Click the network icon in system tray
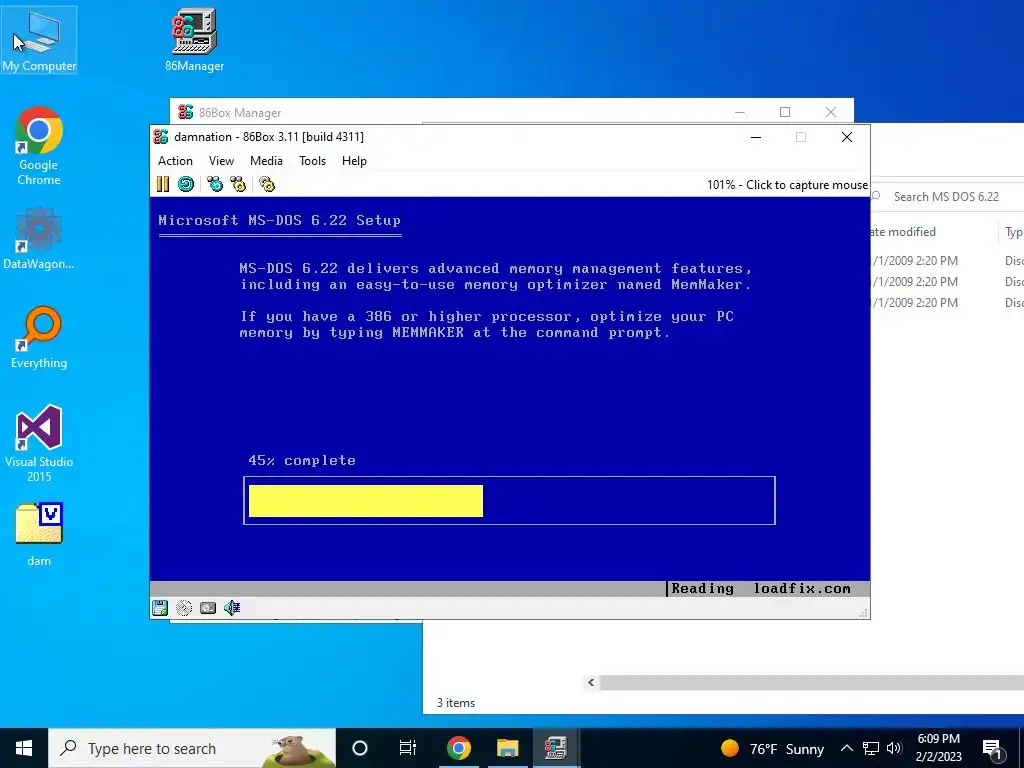This screenshot has height=768, width=1024. [871, 748]
